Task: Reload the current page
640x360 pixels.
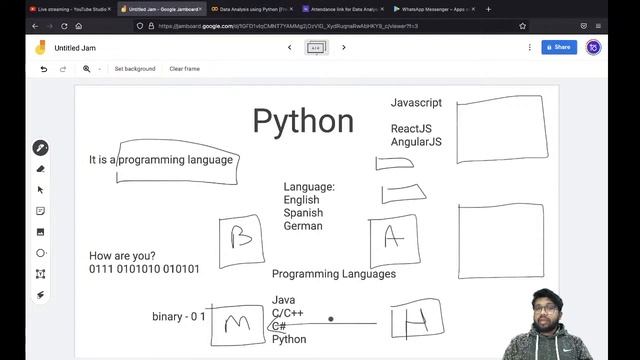Action: [64, 26]
